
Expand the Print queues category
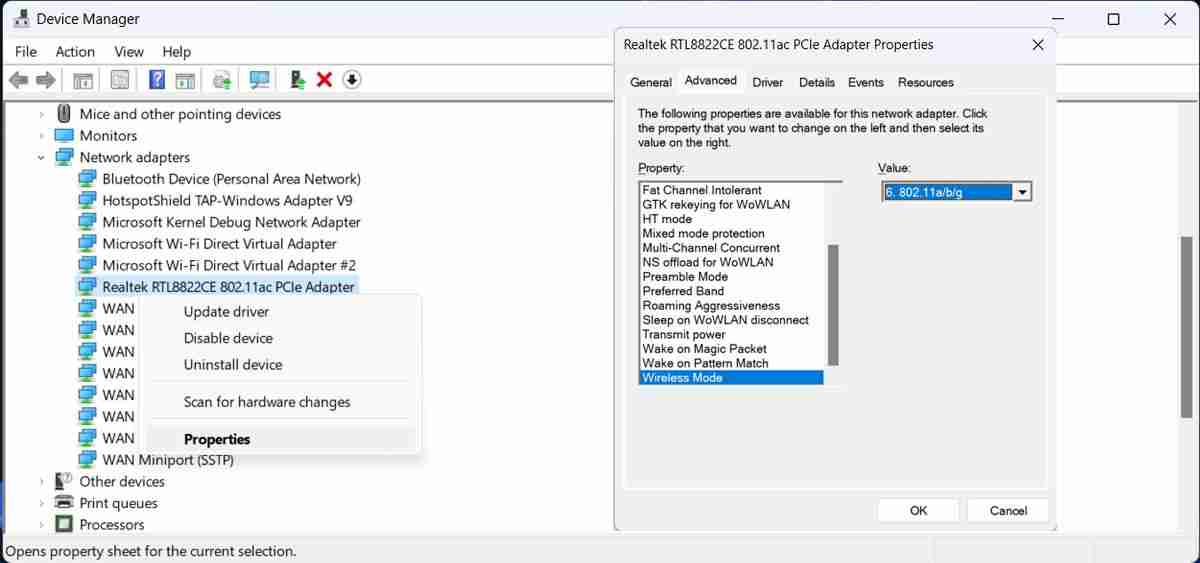pyautogui.click(x=41, y=503)
